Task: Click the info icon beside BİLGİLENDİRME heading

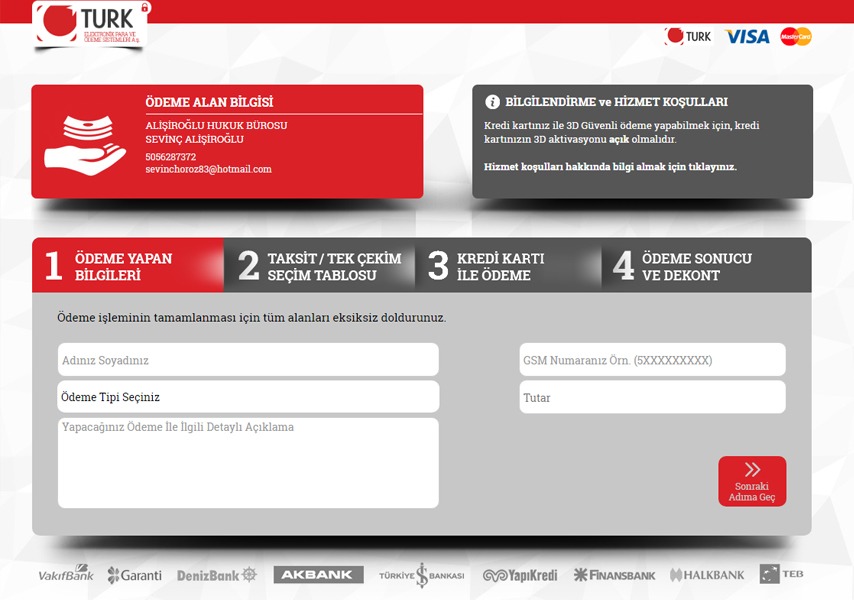Action: click(x=492, y=102)
